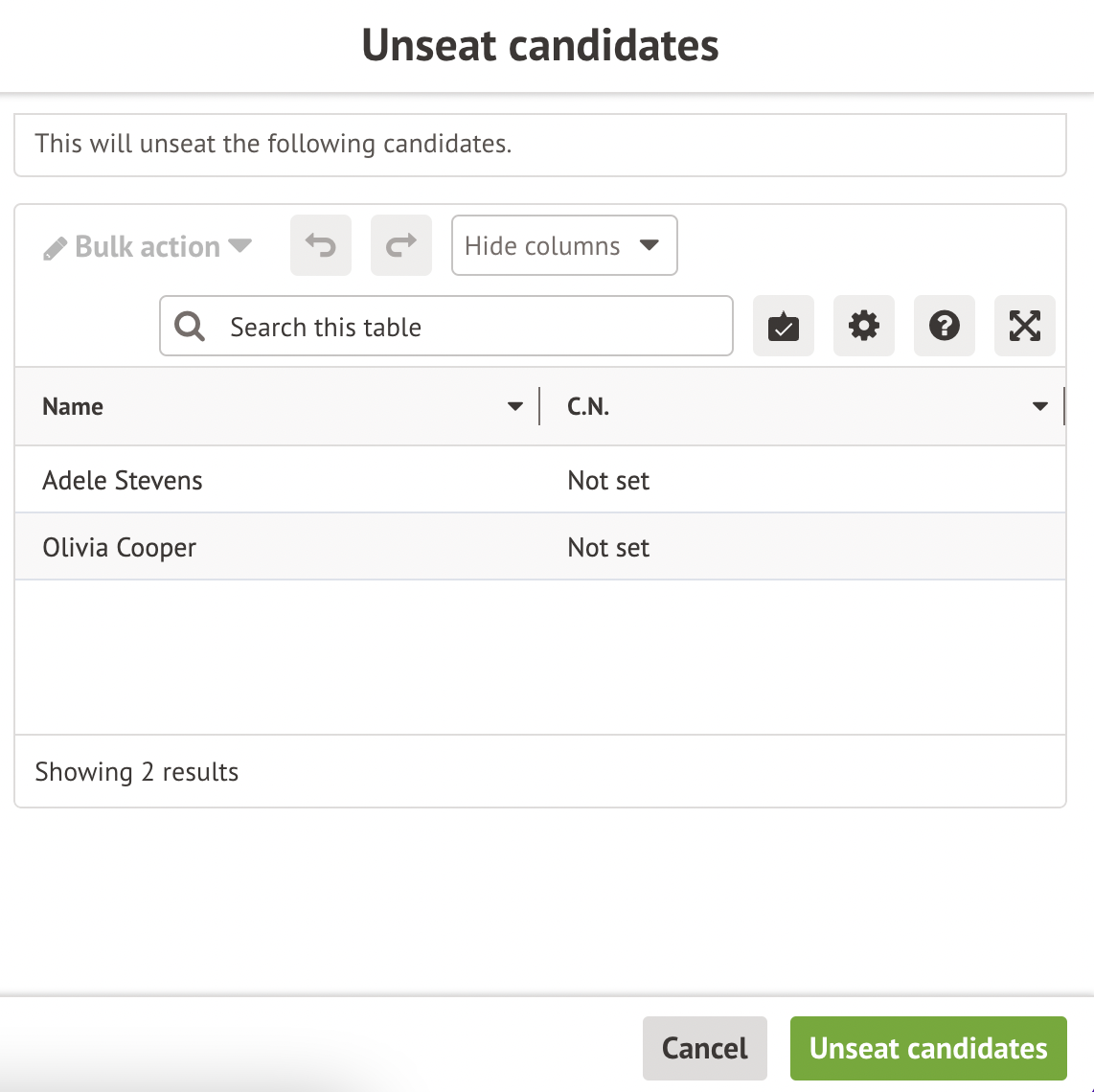Click the C.N. column header
Screen dimensions: 1094x1092
point(588,407)
